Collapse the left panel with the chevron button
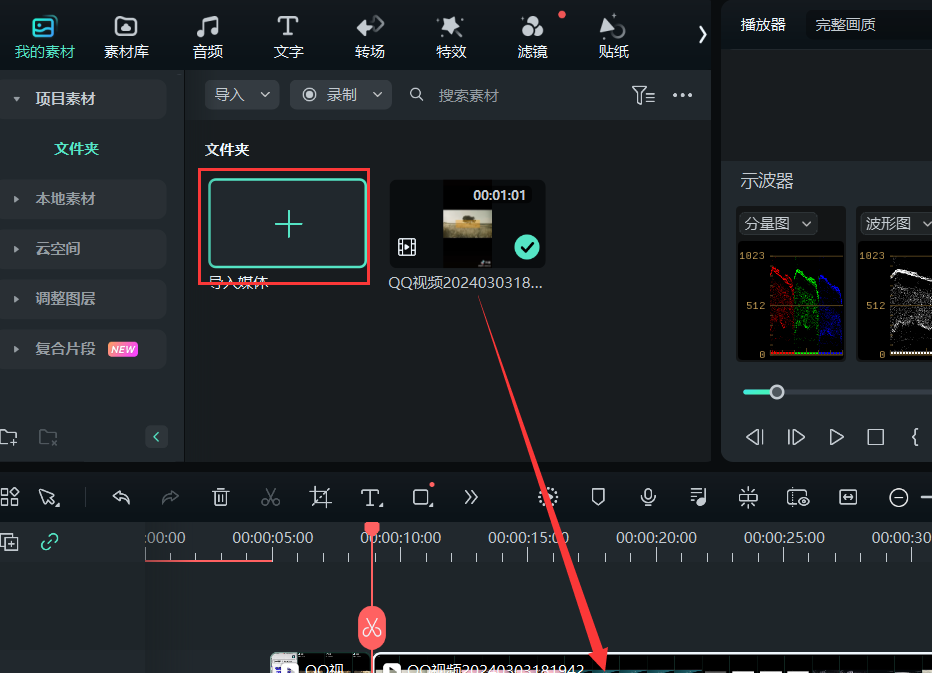Screen dimensions: 932x673 (x=156, y=437)
